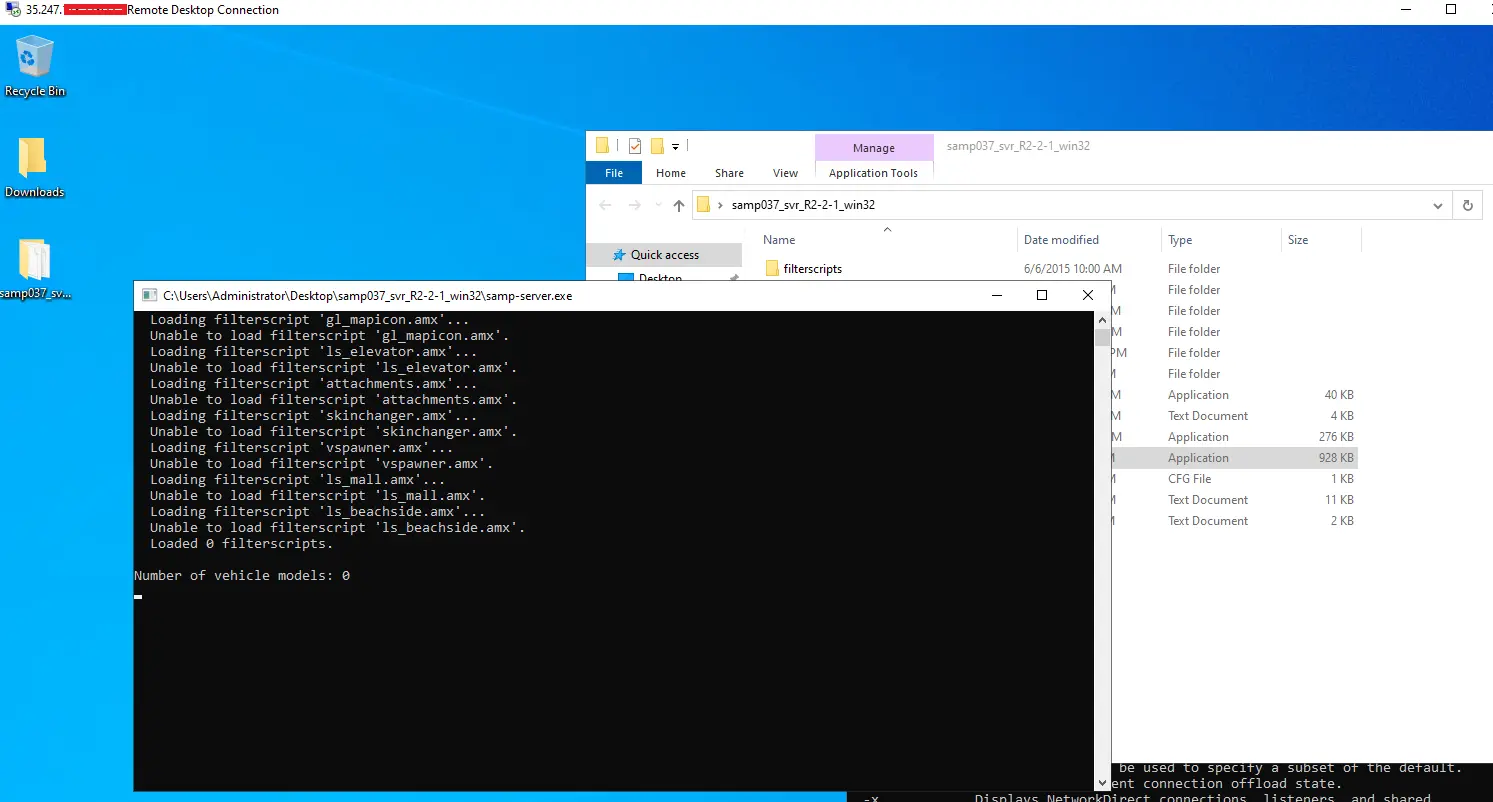Select the CFG File row
This screenshot has width=1493, height=802.
[1234, 479]
